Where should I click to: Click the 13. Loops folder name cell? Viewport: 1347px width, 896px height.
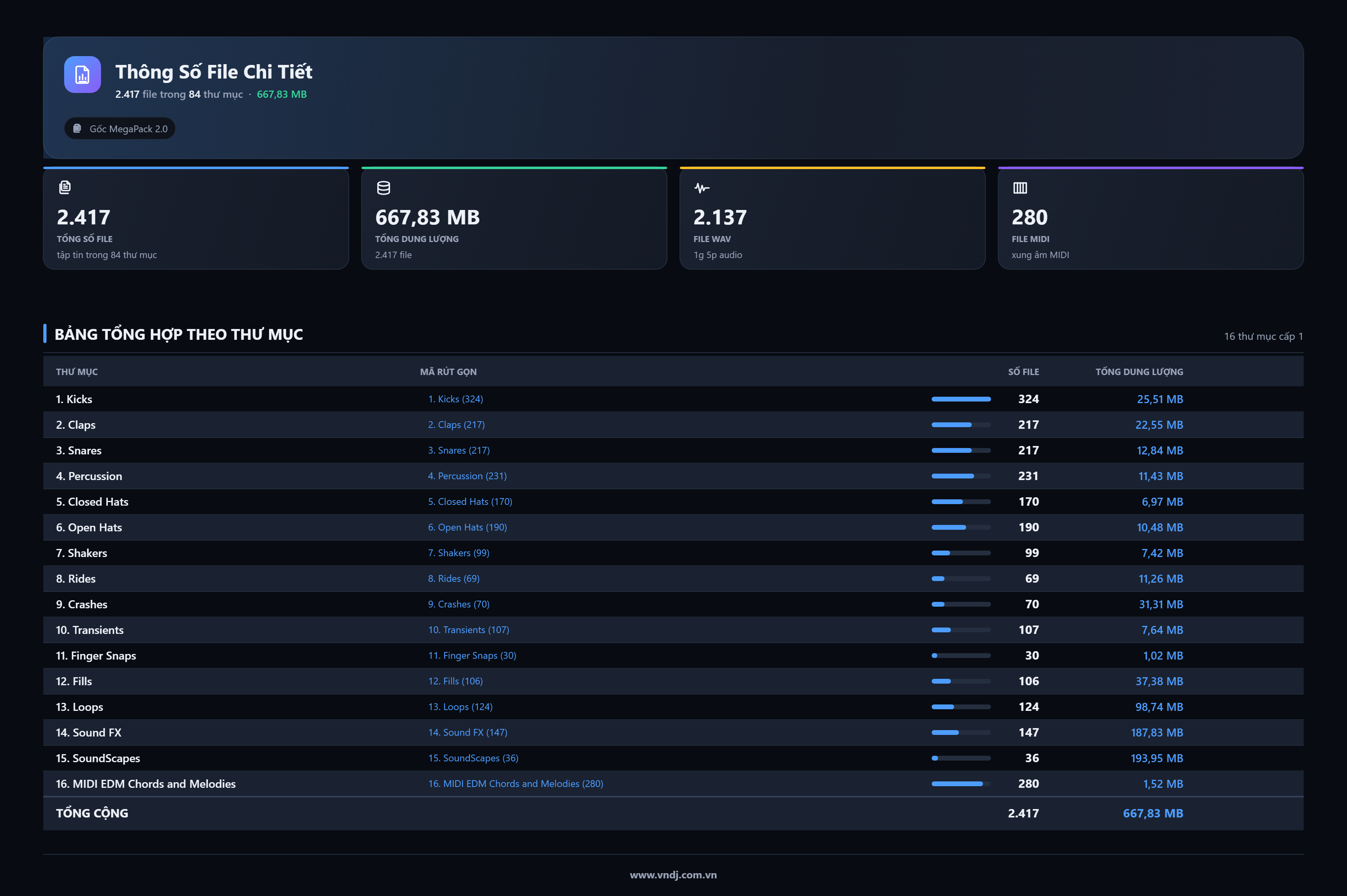[x=79, y=707]
